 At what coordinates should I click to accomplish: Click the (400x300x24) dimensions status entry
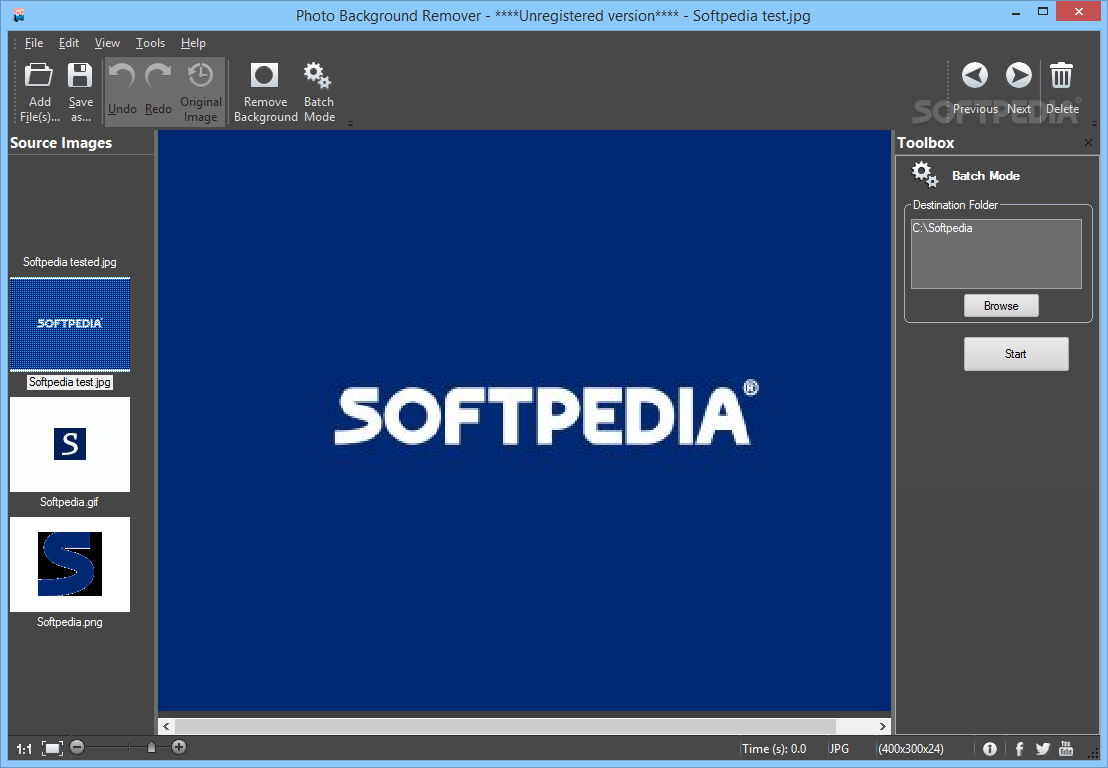pyautogui.click(x=911, y=749)
